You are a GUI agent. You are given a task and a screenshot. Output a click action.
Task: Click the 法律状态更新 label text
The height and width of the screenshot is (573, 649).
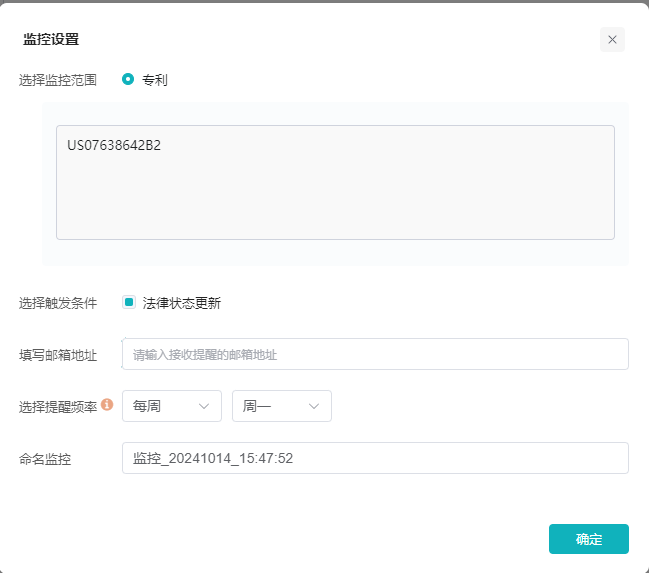pos(181,303)
